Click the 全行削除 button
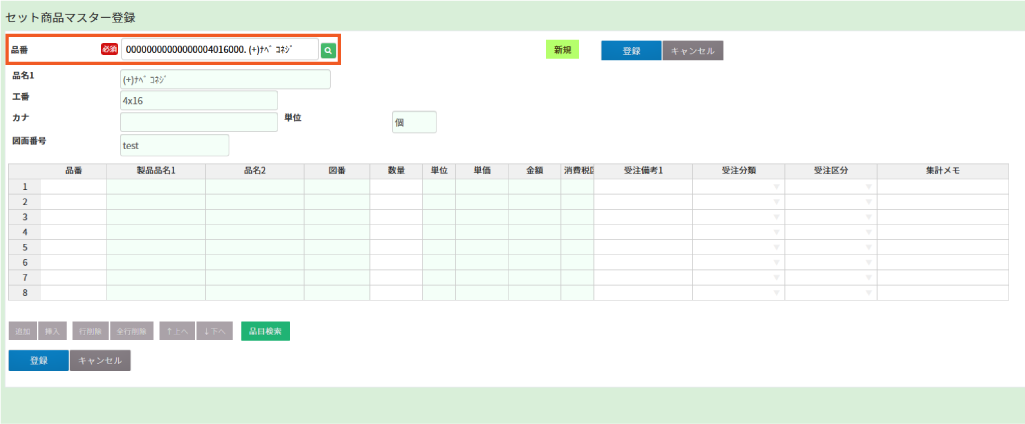This screenshot has height=424, width=1025. [x=131, y=331]
